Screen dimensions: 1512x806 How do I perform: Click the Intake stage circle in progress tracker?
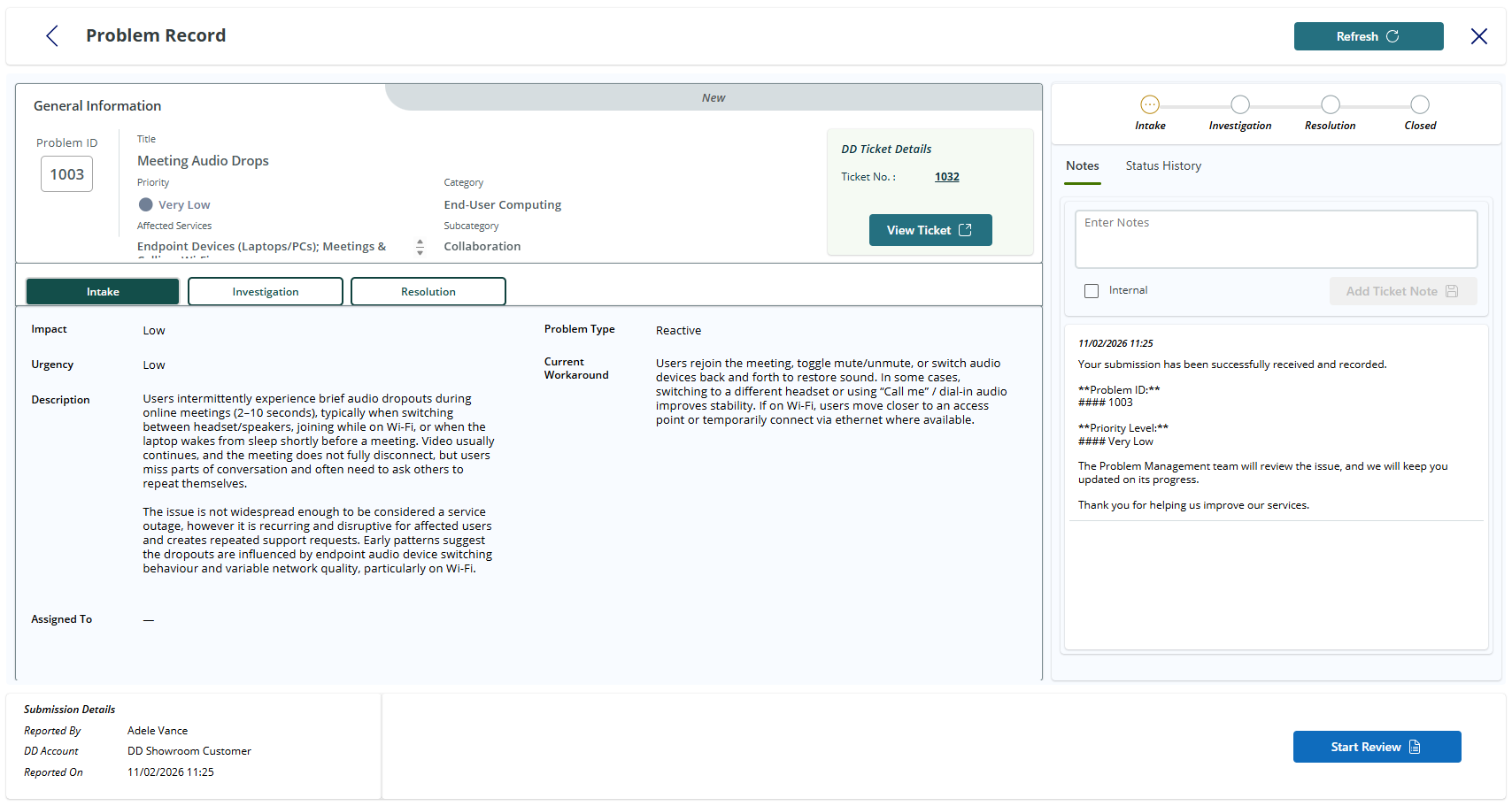click(x=1150, y=104)
